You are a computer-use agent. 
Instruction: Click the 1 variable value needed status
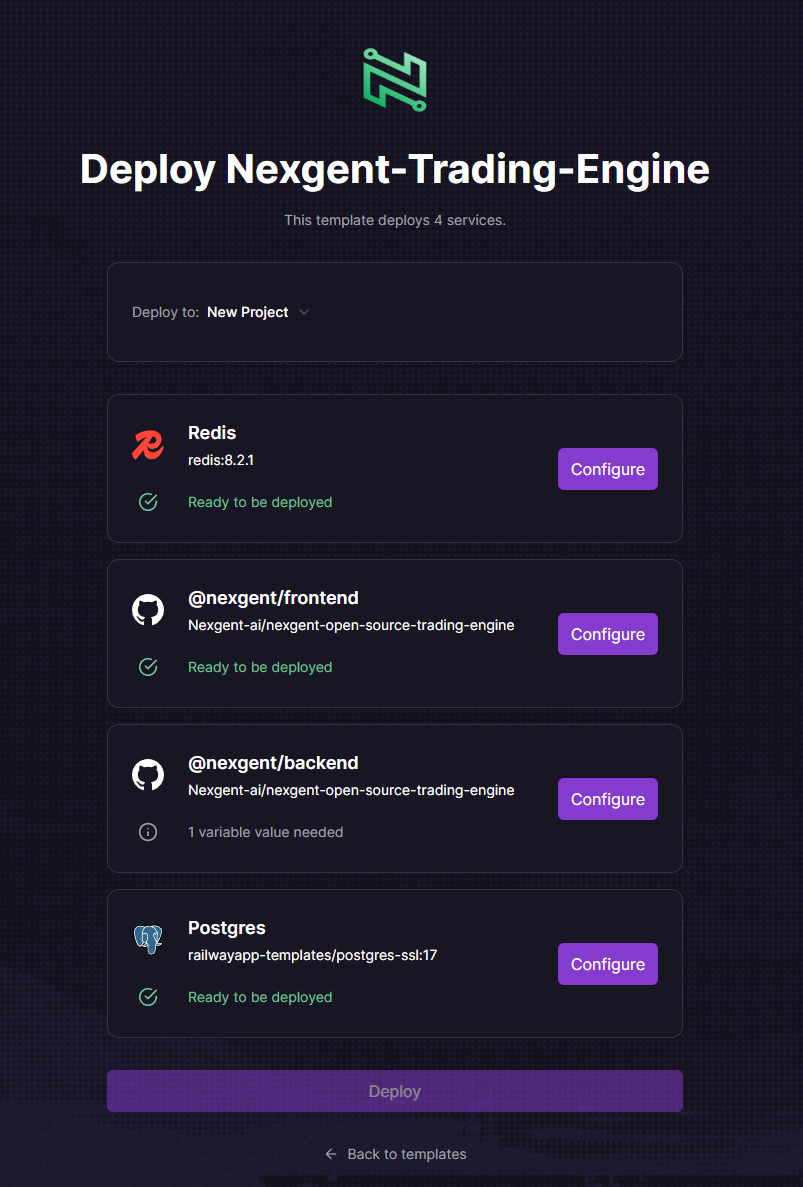265,831
